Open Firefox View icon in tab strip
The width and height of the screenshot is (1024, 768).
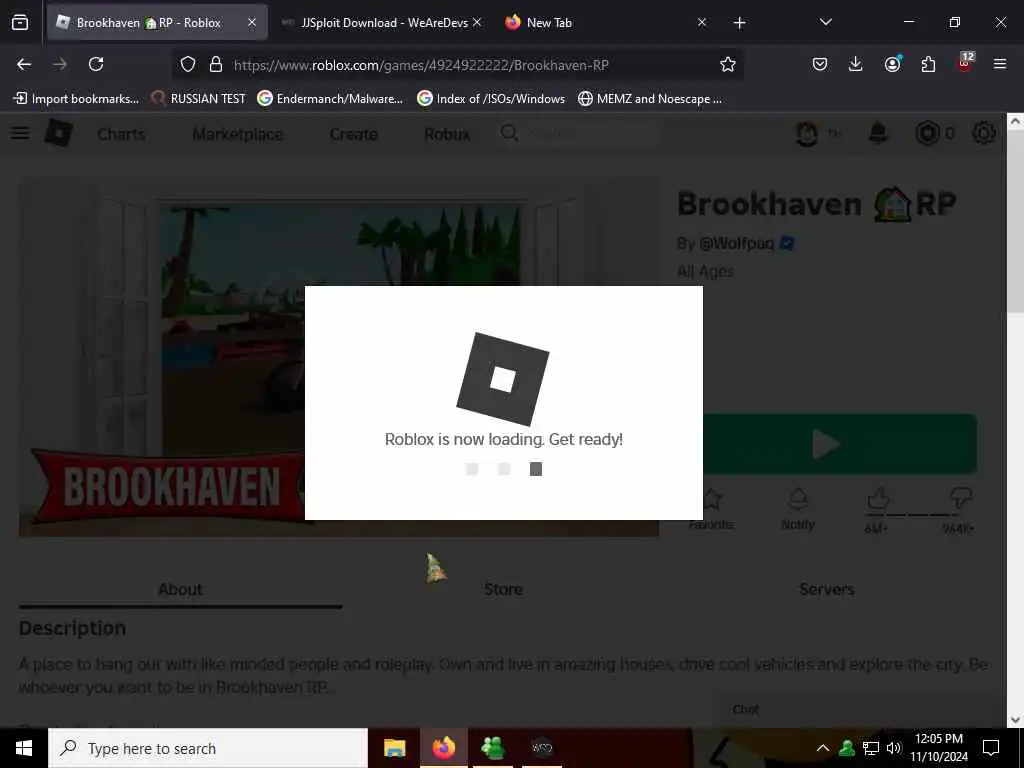pos(20,23)
